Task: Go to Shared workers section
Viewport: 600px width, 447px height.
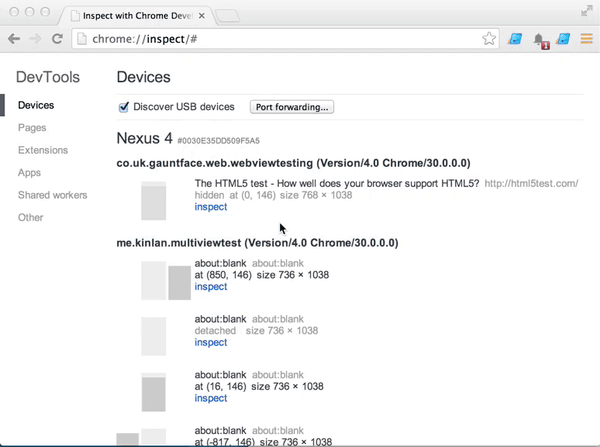Action: tap(53, 195)
